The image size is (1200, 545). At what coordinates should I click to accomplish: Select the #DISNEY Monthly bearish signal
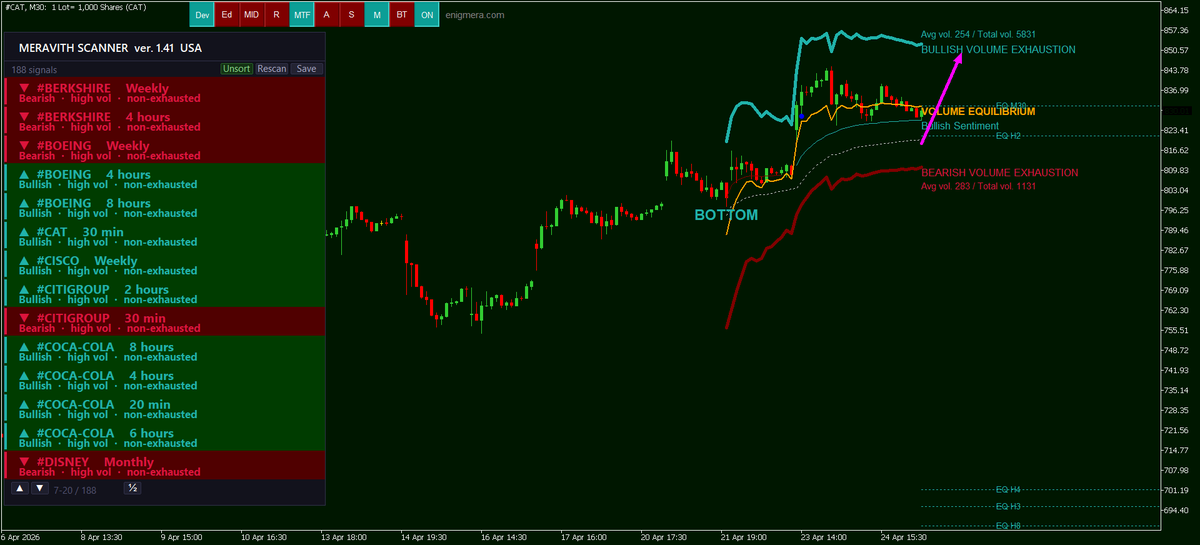tap(165, 466)
